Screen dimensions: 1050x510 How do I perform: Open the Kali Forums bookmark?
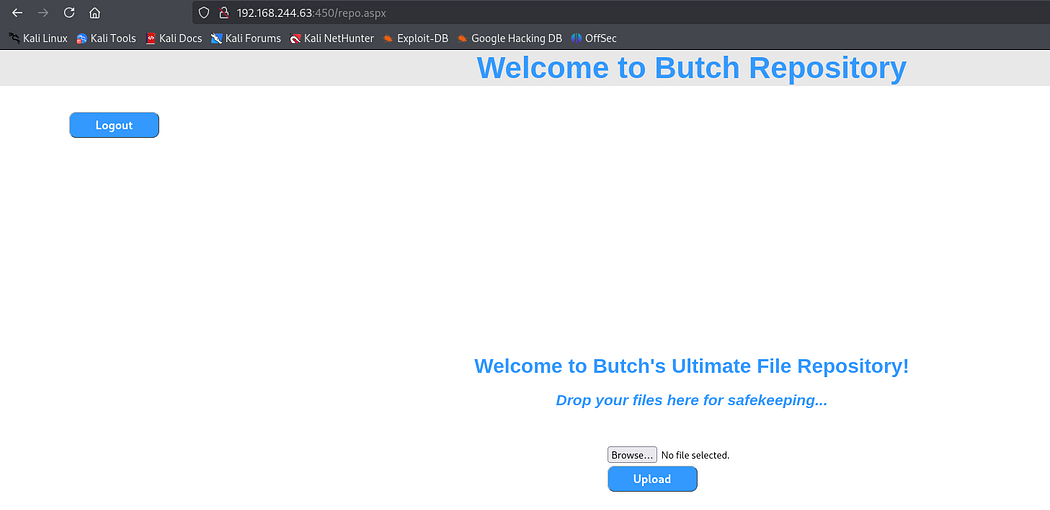tap(246, 38)
